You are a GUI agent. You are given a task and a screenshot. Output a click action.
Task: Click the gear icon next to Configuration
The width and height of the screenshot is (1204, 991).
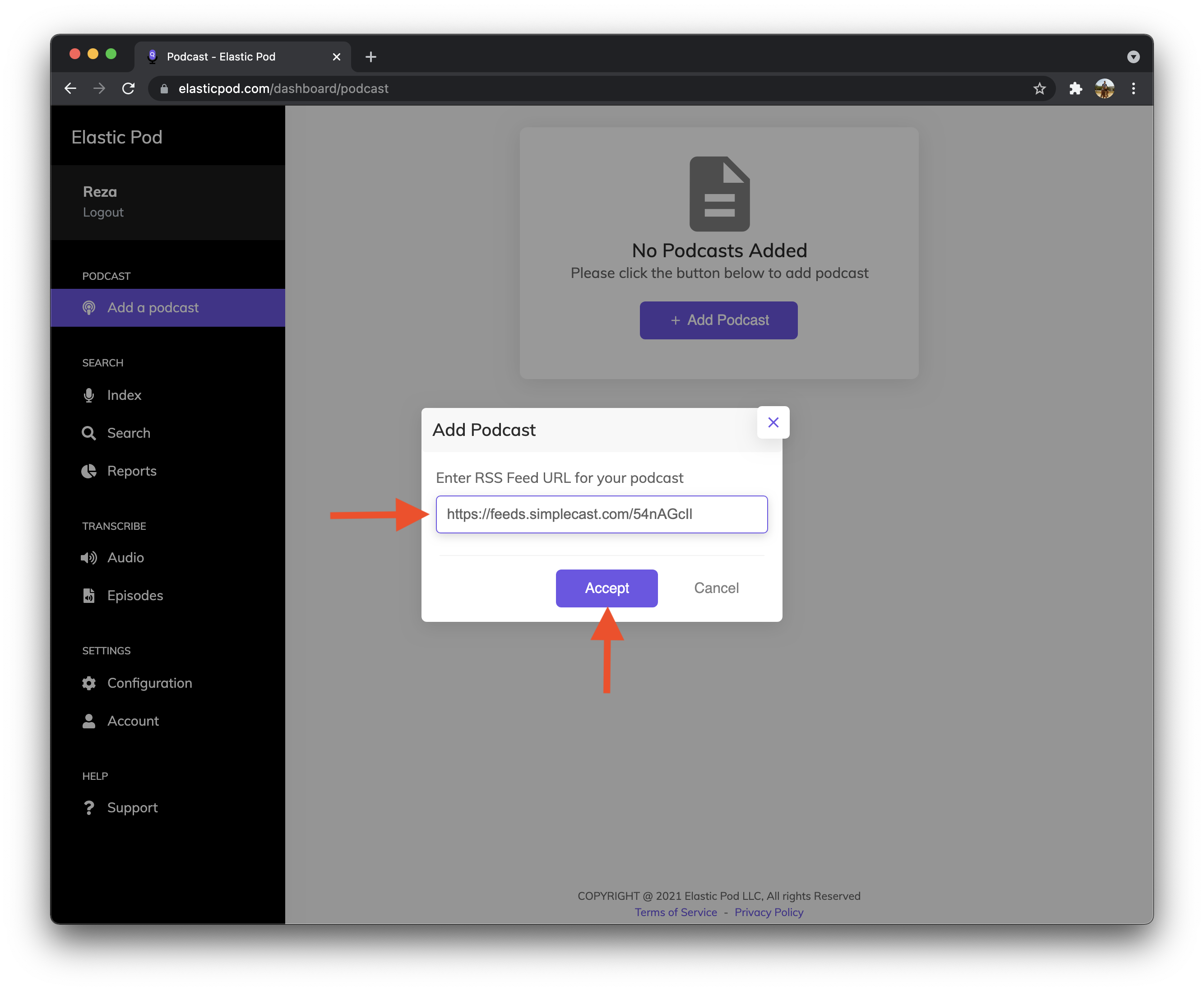point(88,683)
